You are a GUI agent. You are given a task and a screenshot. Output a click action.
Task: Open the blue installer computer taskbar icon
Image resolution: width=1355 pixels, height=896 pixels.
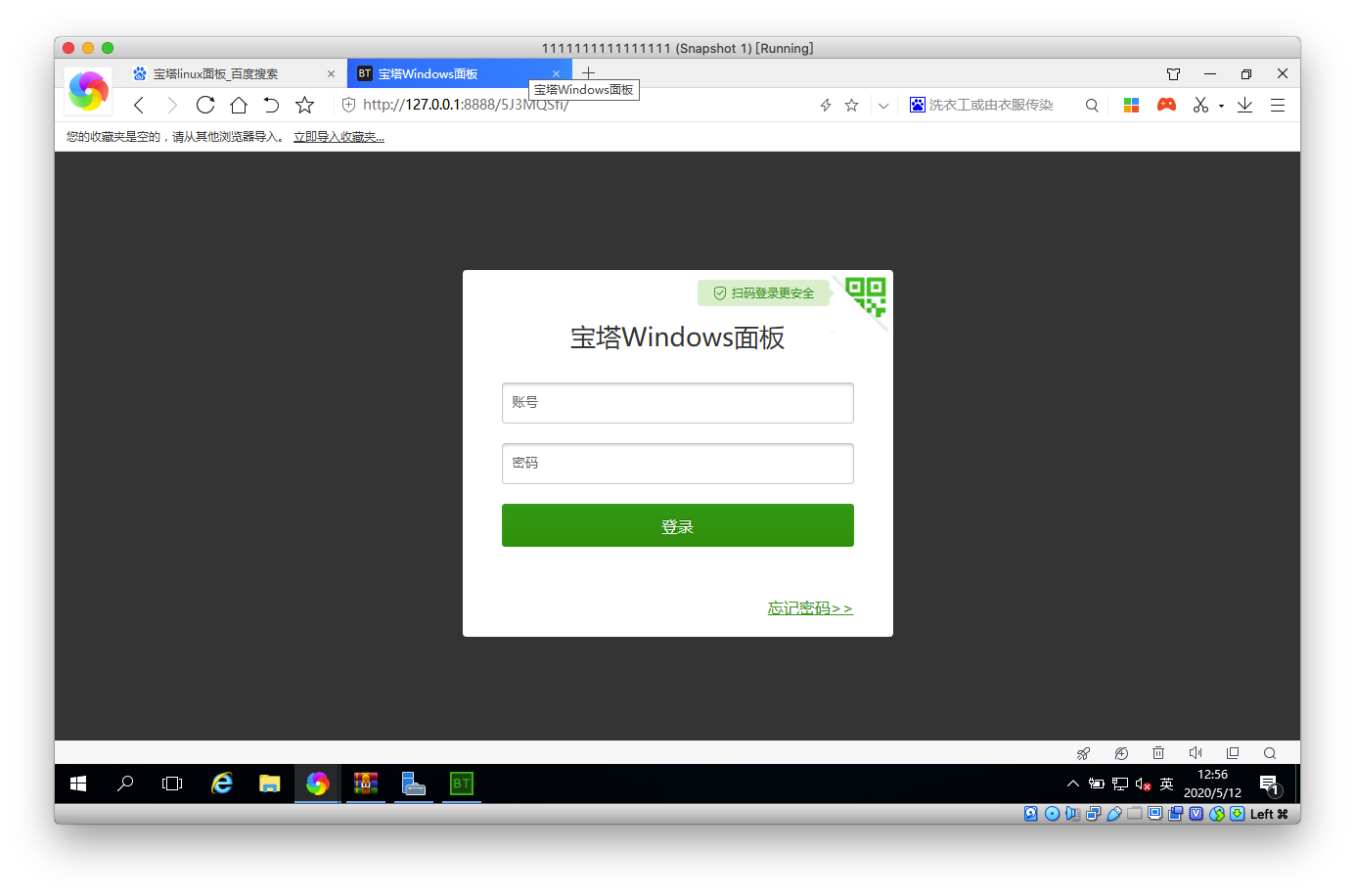point(414,784)
